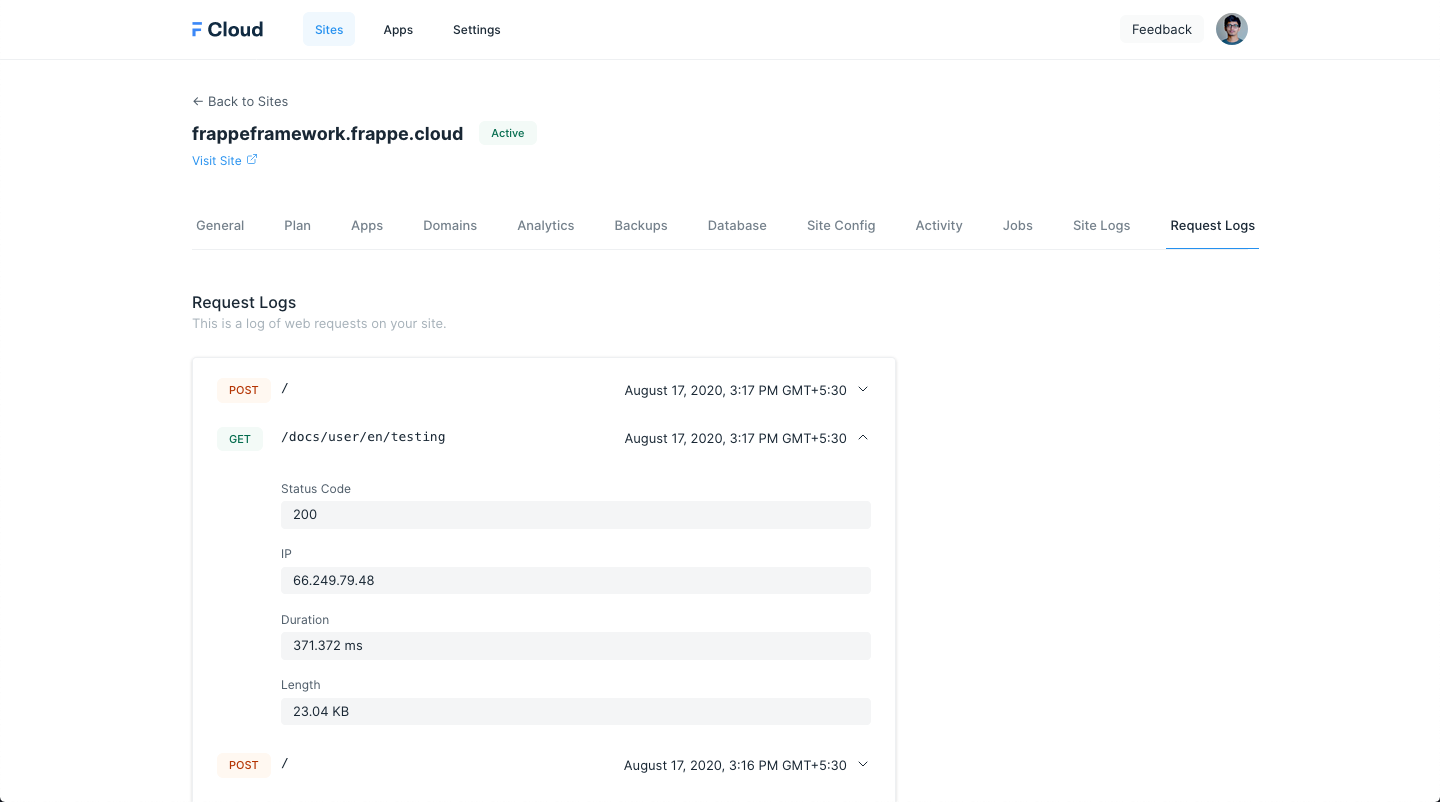Screen dimensions: 1440x802
Task: Open the Site Config tab
Action: [841, 226]
